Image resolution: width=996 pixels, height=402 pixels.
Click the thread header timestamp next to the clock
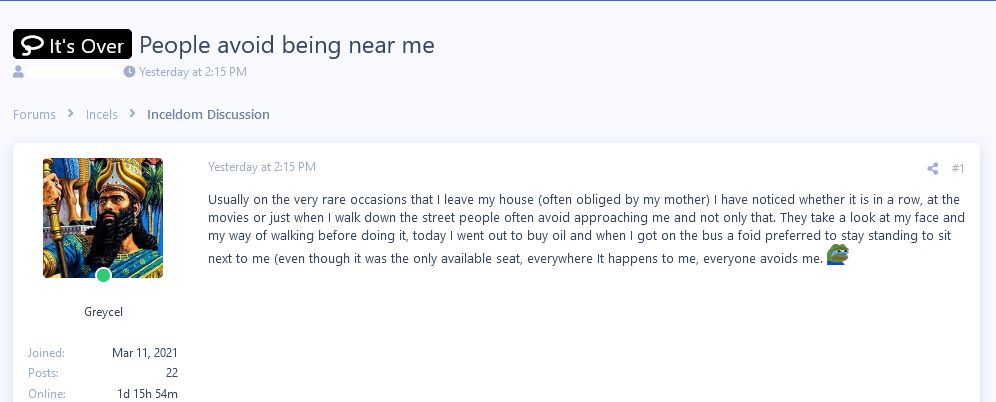pyautogui.click(x=193, y=72)
